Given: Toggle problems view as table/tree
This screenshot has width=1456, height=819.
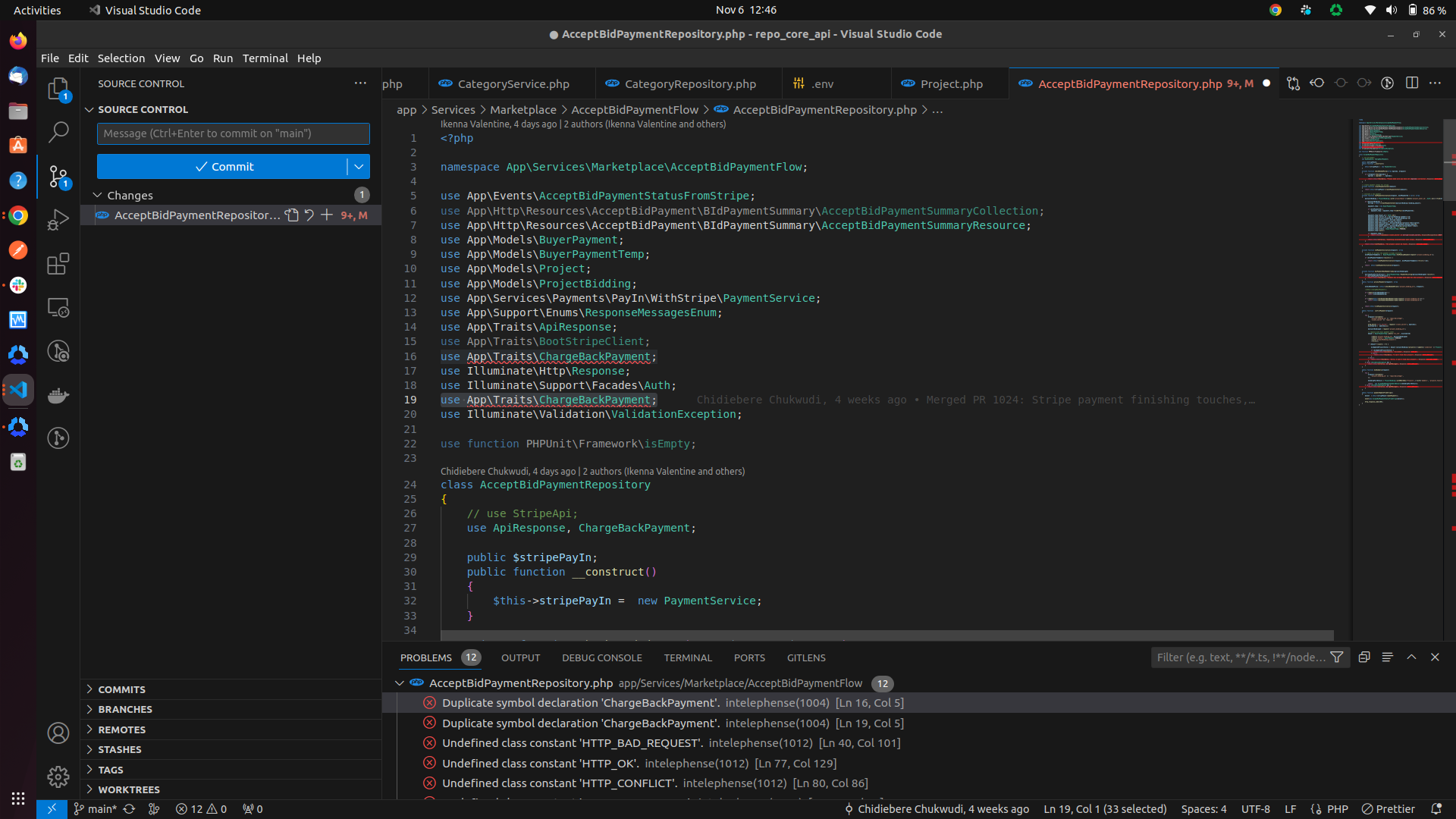Looking at the screenshot, I should (1387, 657).
